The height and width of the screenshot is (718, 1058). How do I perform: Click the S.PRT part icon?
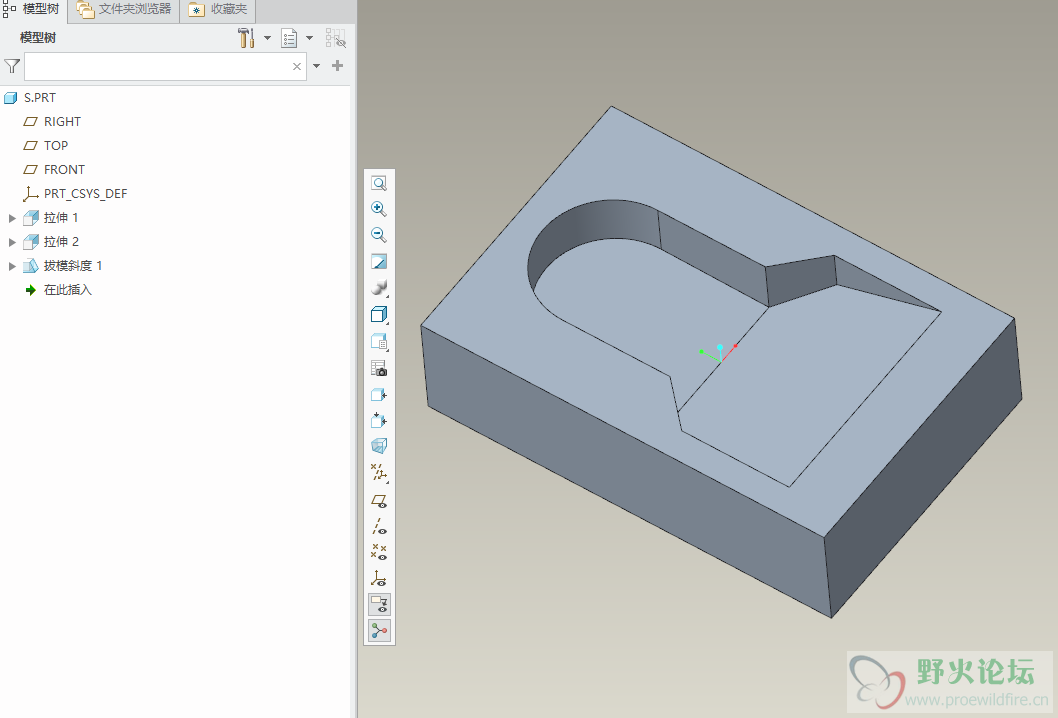(11, 98)
